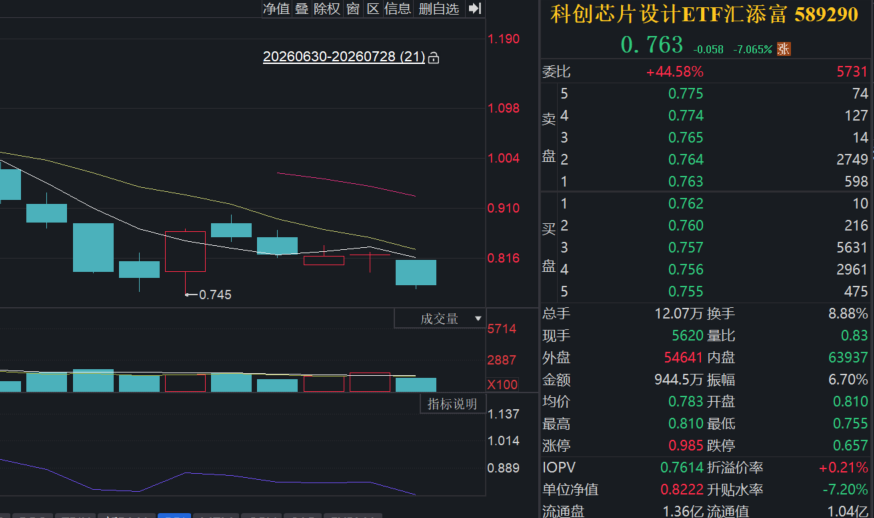Open the 信息 toolbar item

pyautogui.click(x=397, y=8)
